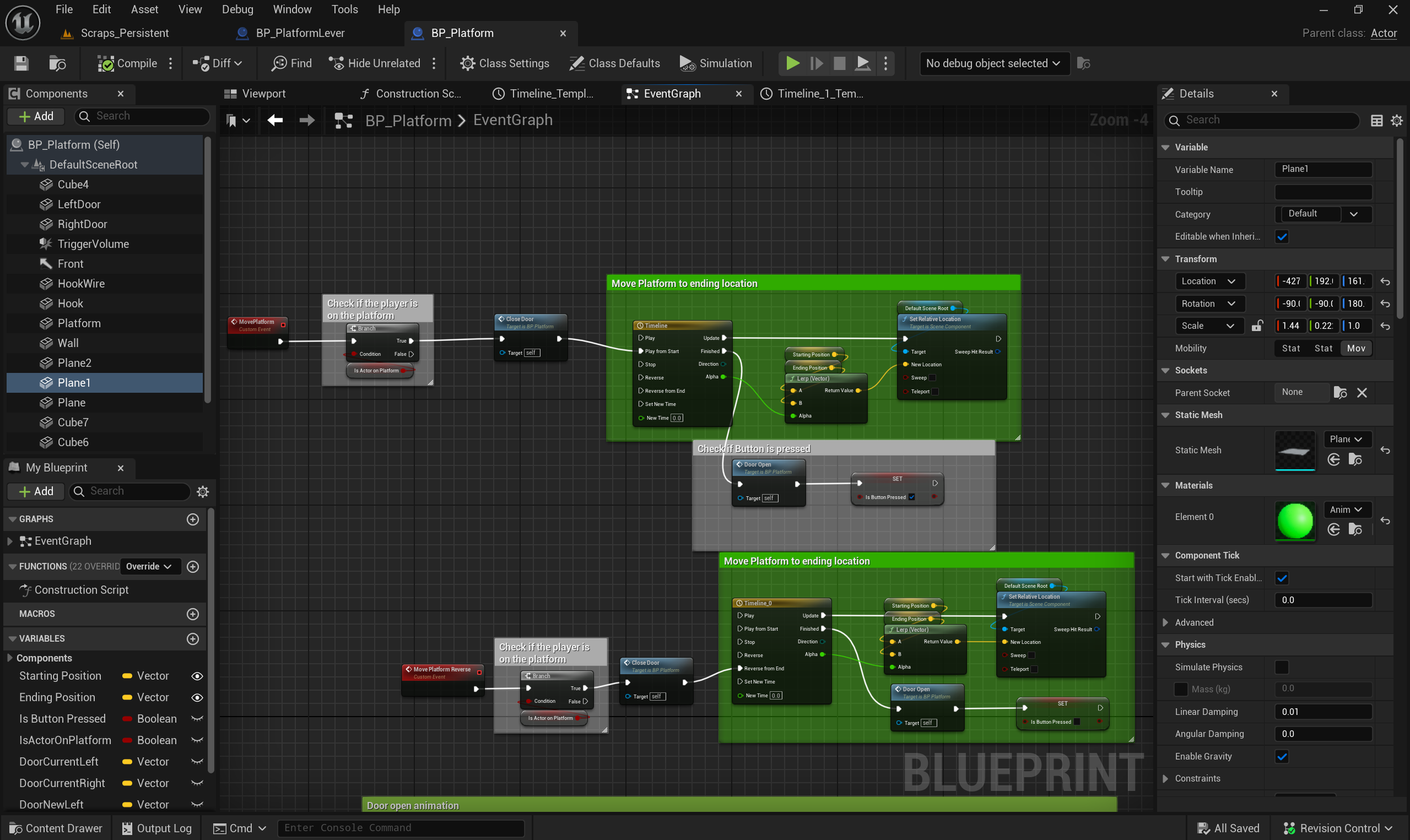The height and width of the screenshot is (840, 1410).
Task: Toggle Enable Gravity checkbox
Action: pyautogui.click(x=1282, y=756)
